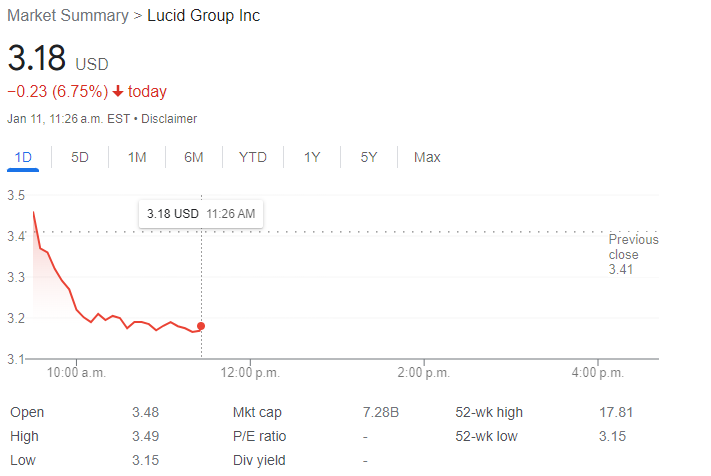Click the 3.18 USD chart tooltip

[x=200, y=214]
